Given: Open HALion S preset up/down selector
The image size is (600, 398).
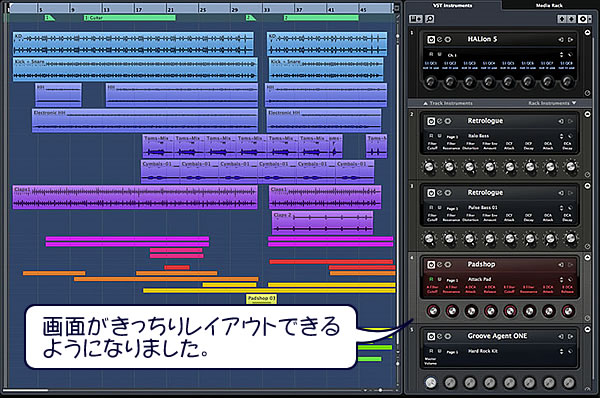Looking at the screenshot, I should click(561, 54).
